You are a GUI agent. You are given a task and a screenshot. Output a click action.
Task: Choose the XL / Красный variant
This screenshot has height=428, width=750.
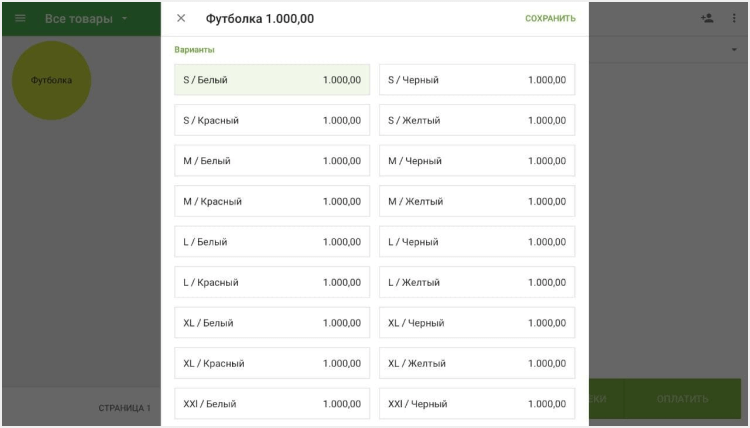click(272, 363)
